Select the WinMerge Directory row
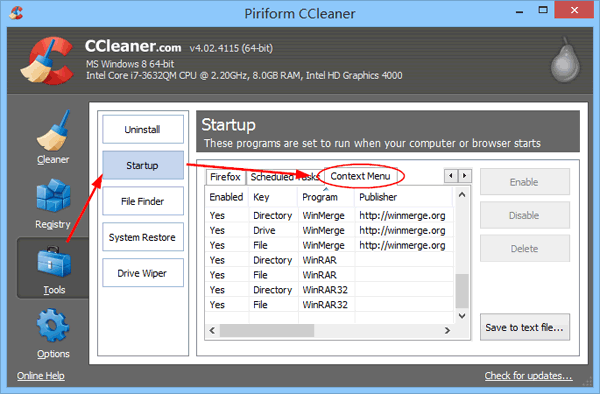 click(329, 215)
